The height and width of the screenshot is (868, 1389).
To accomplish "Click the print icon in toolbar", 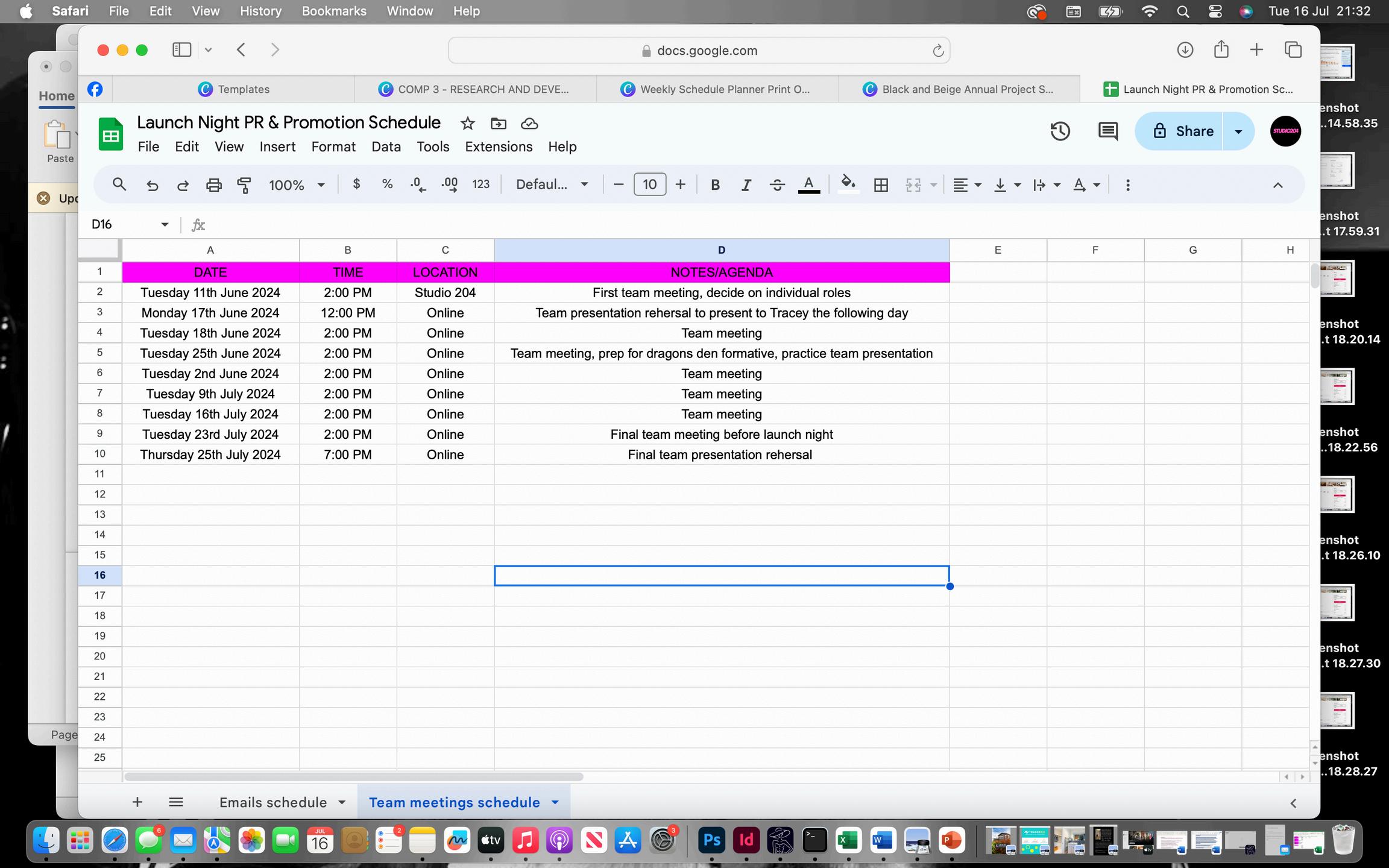I will click(x=213, y=185).
